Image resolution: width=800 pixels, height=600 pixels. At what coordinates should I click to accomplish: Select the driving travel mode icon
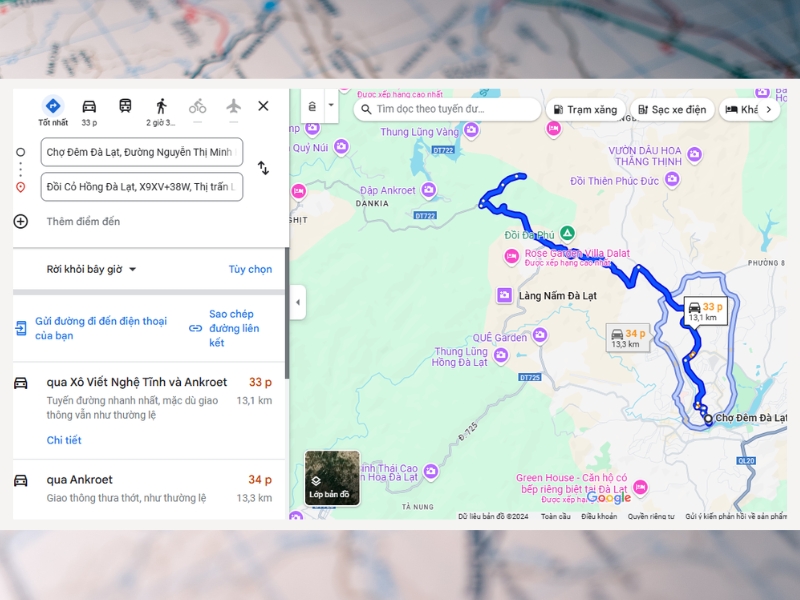[x=89, y=107]
